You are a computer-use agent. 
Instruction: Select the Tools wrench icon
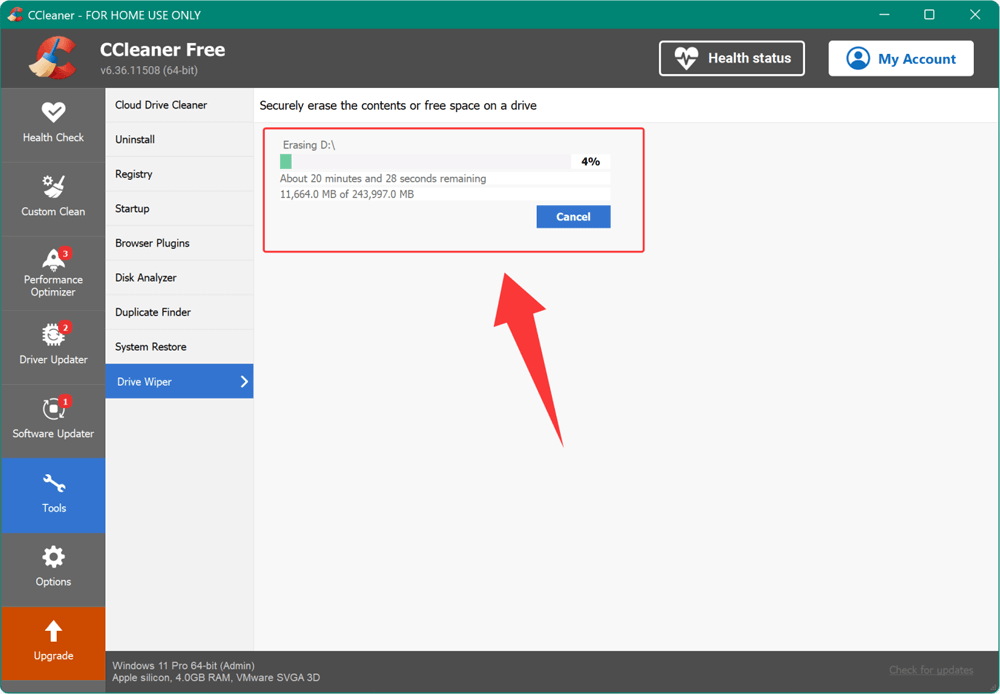[53, 484]
